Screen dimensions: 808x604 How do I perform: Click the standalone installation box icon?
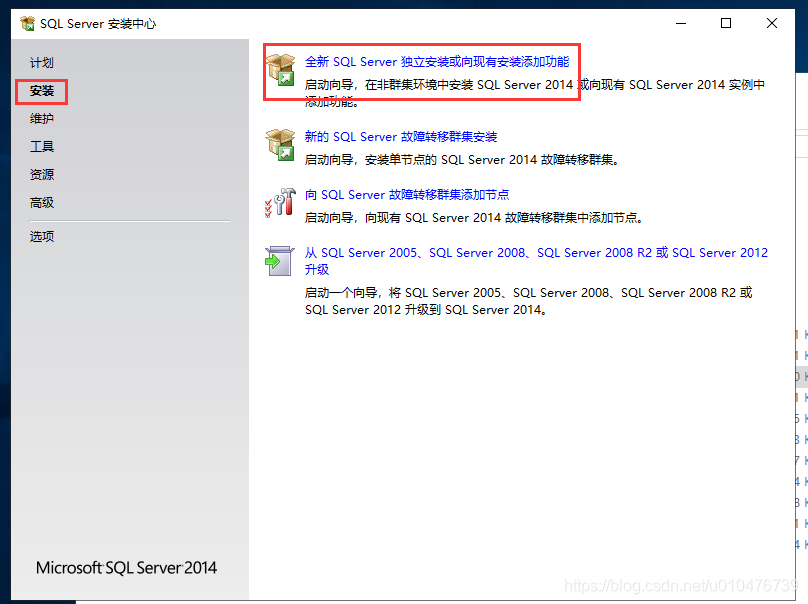click(x=280, y=70)
